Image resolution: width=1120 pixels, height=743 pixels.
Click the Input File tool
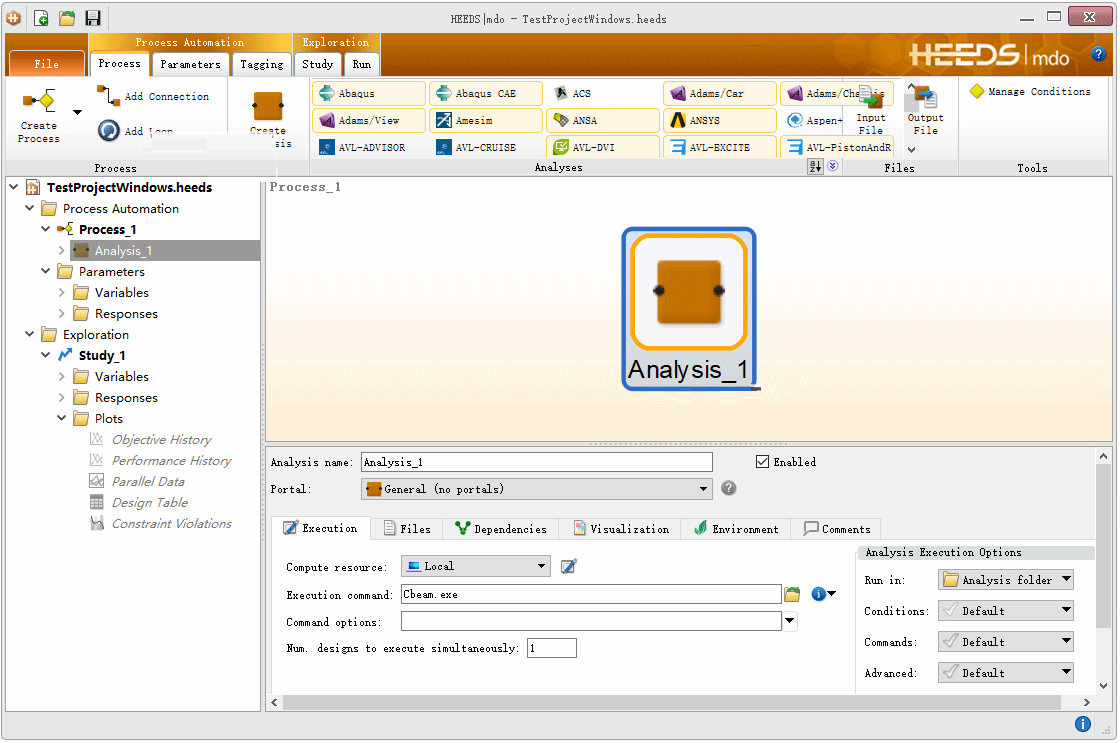871,110
